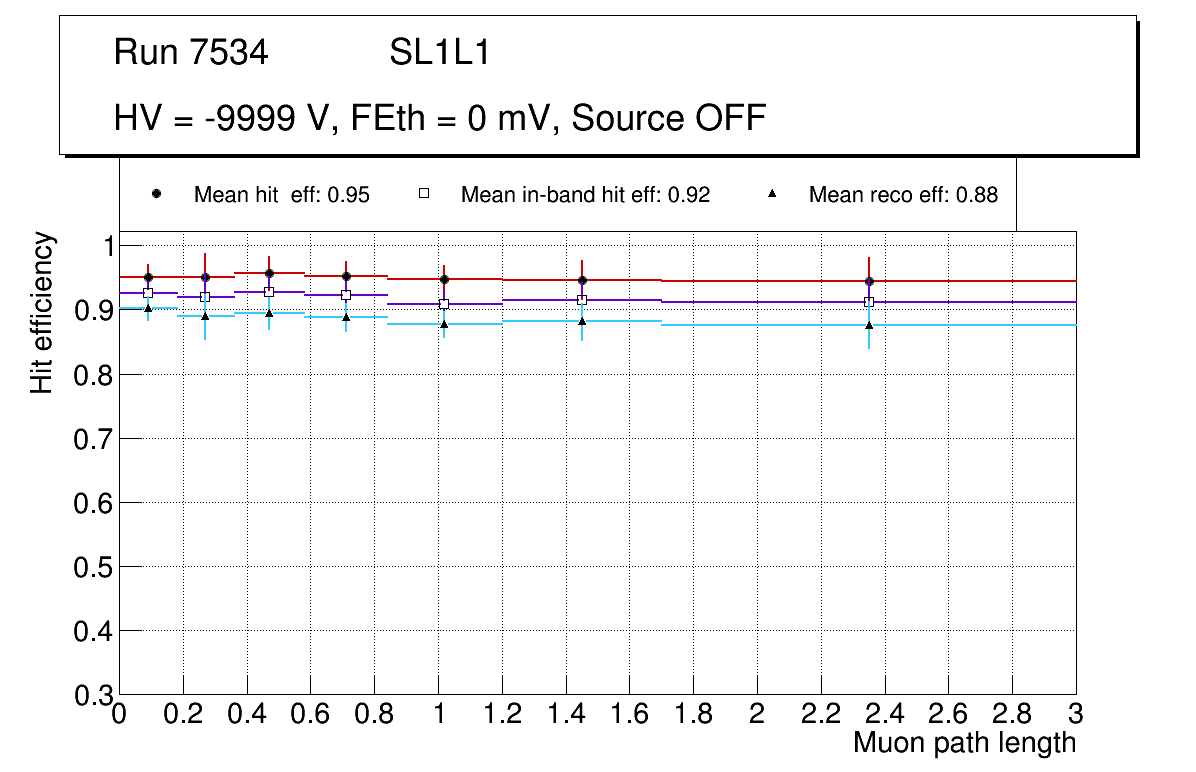Image resolution: width=1196 pixels, height=772 pixels.
Task: Click the open square marker in the legend
Action: [423, 194]
